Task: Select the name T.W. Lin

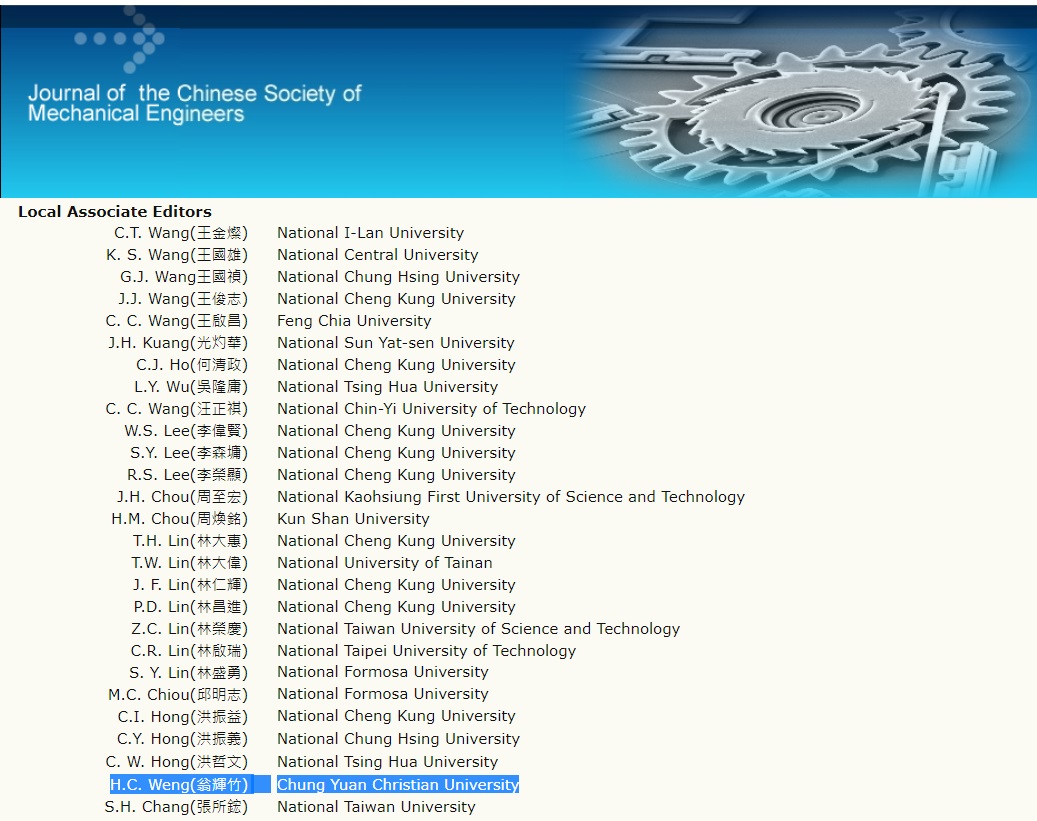Action: (x=189, y=563)
